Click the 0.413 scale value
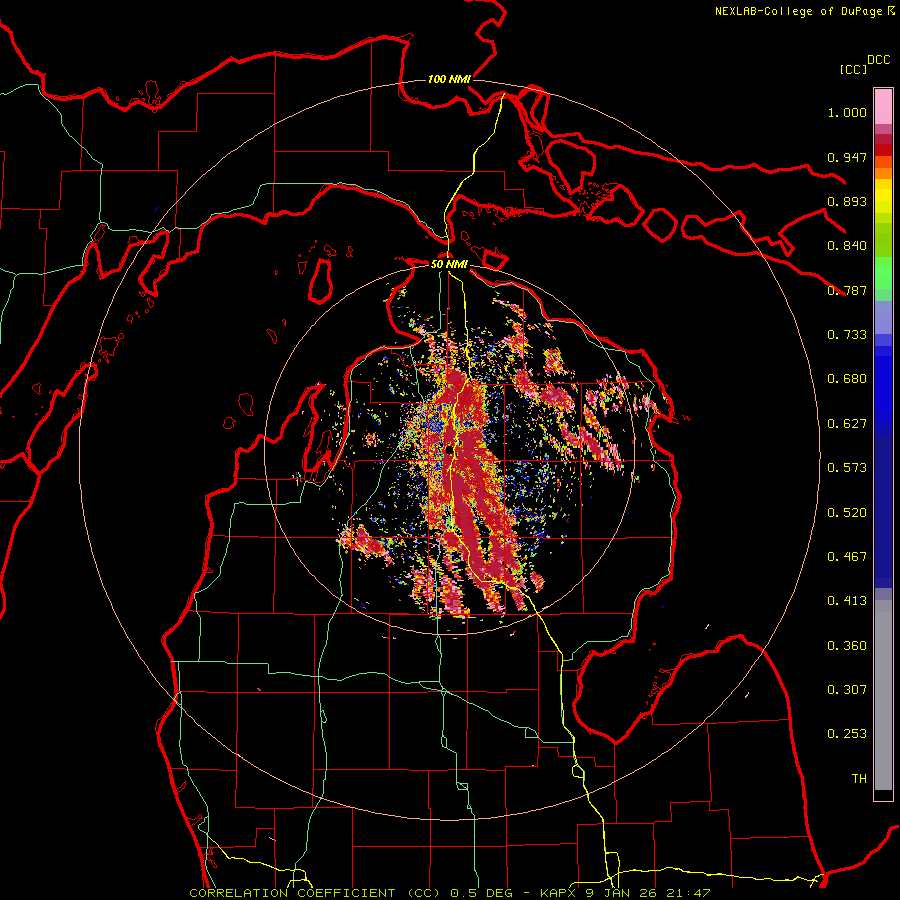 coord(847,601)
